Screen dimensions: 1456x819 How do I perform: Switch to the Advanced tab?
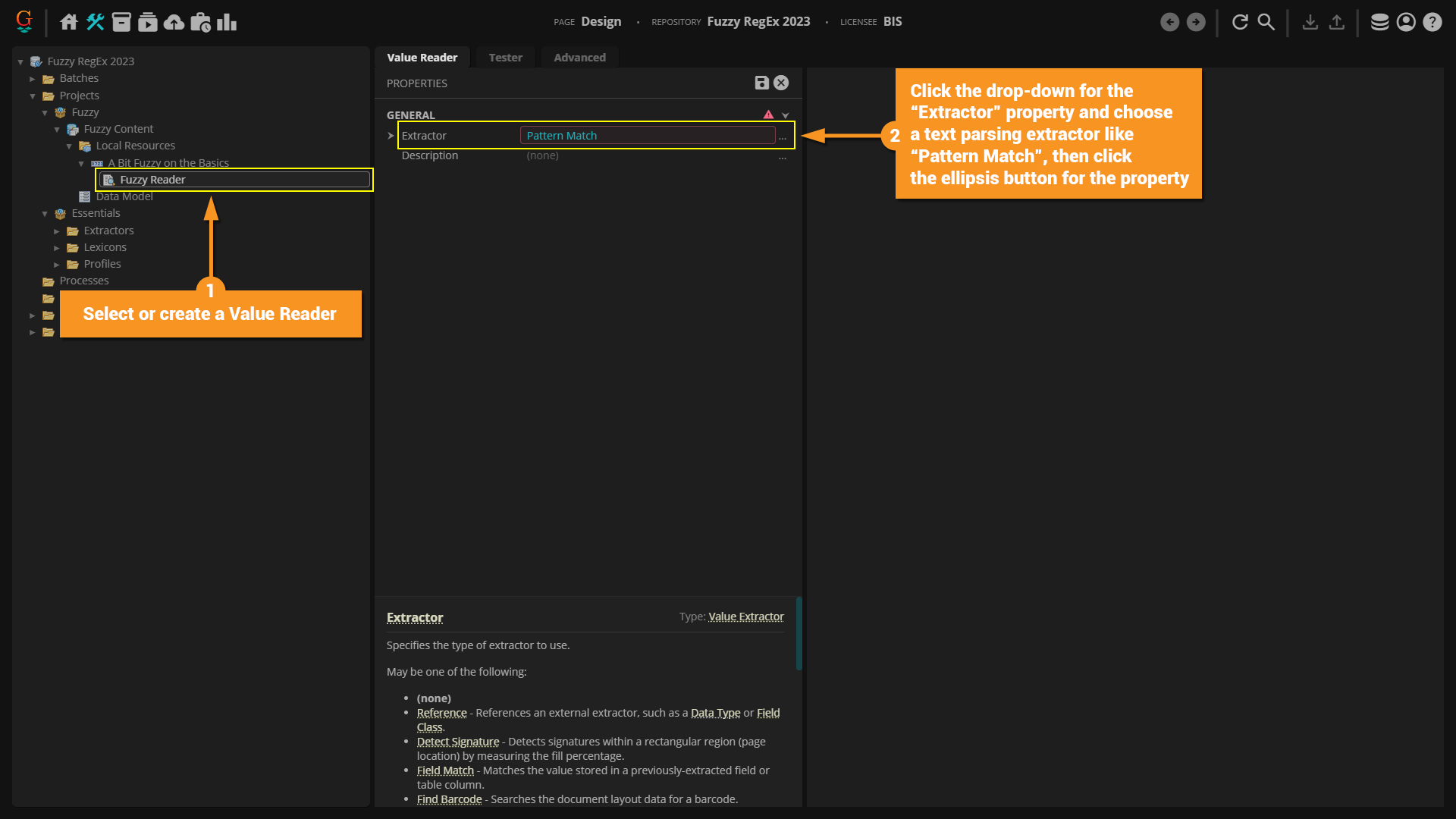coord(579,58)
